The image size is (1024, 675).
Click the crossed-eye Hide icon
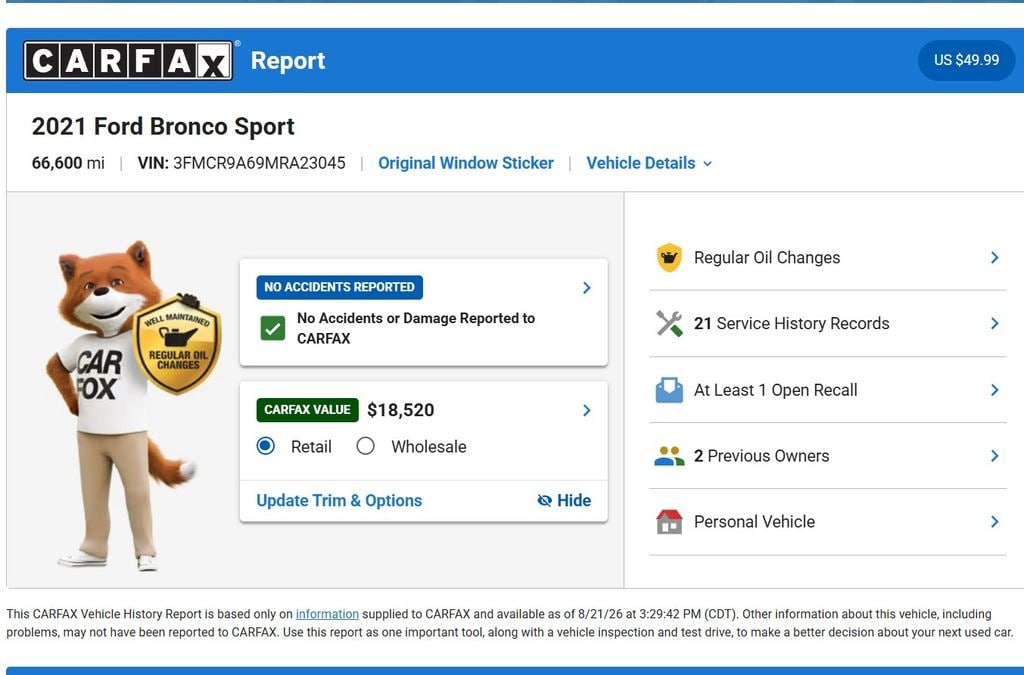544,501
